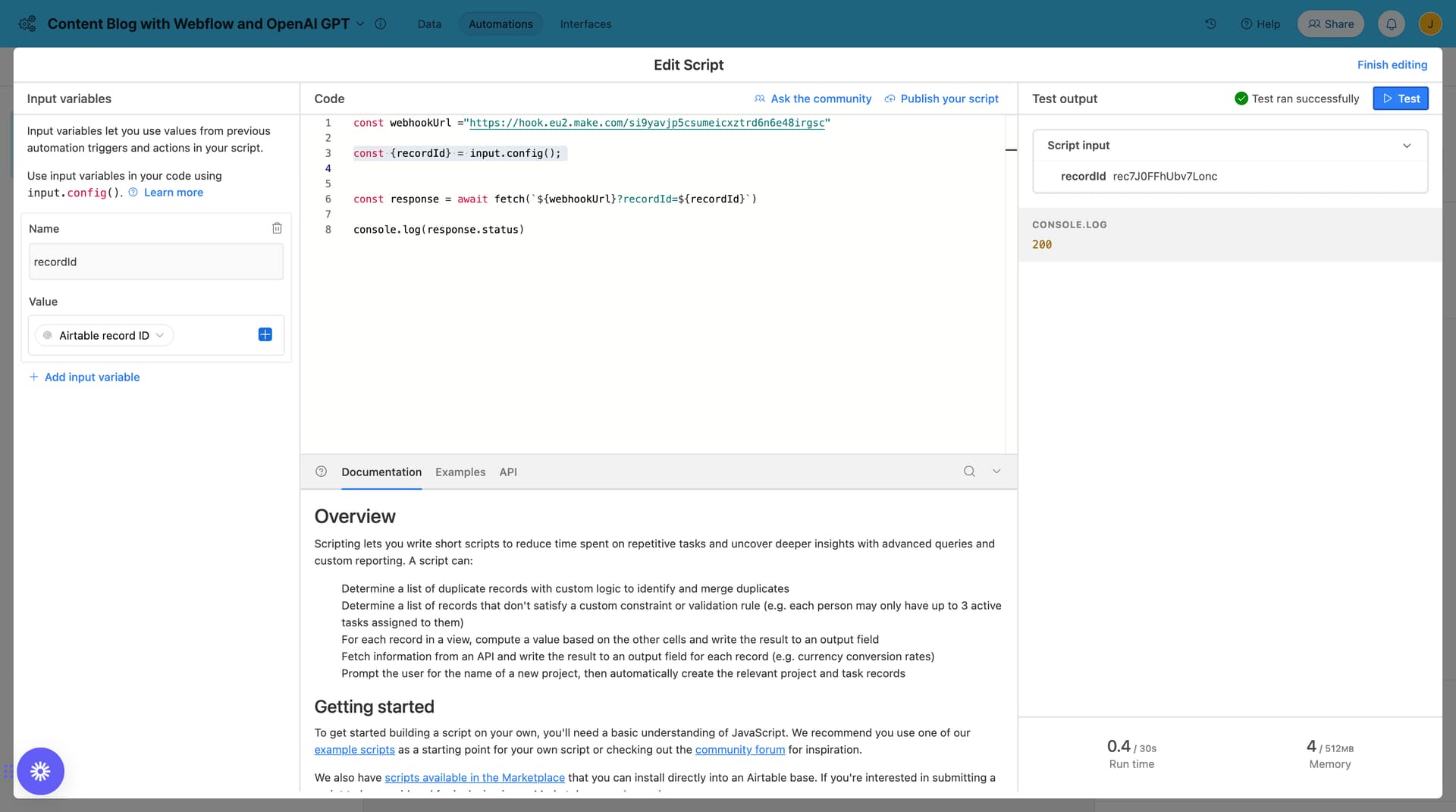
Task: Click code line 3 with input.config()
Action: coord(457,153)
